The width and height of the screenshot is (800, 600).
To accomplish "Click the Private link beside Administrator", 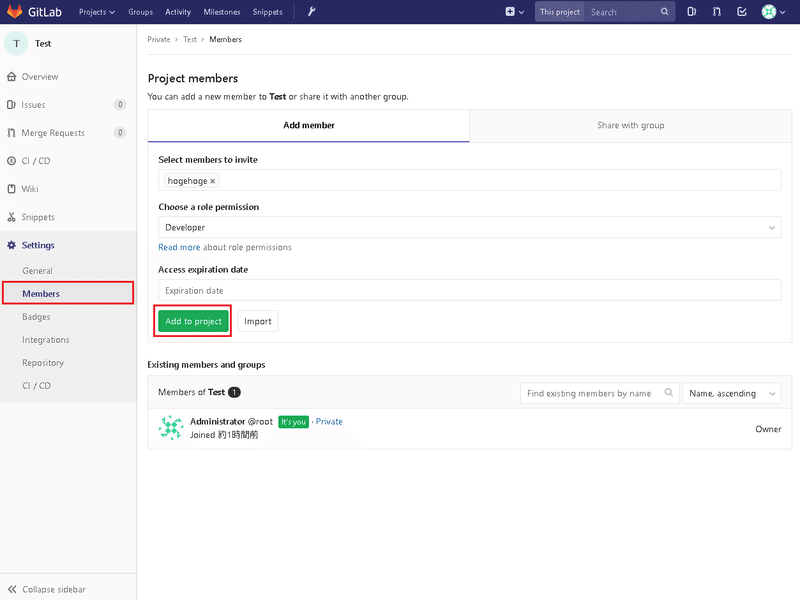I will (x=329, y=421).
